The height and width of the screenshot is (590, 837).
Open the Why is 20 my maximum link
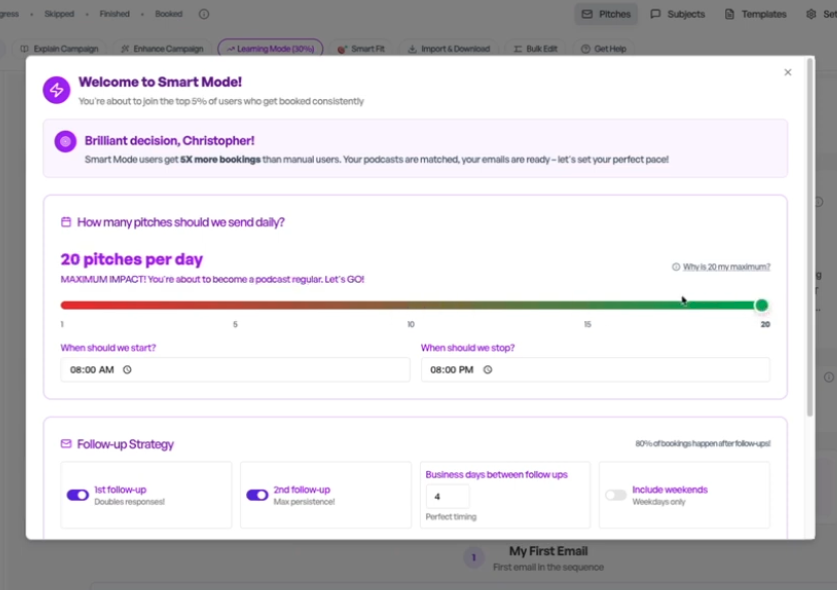click(x=727, y=267)
